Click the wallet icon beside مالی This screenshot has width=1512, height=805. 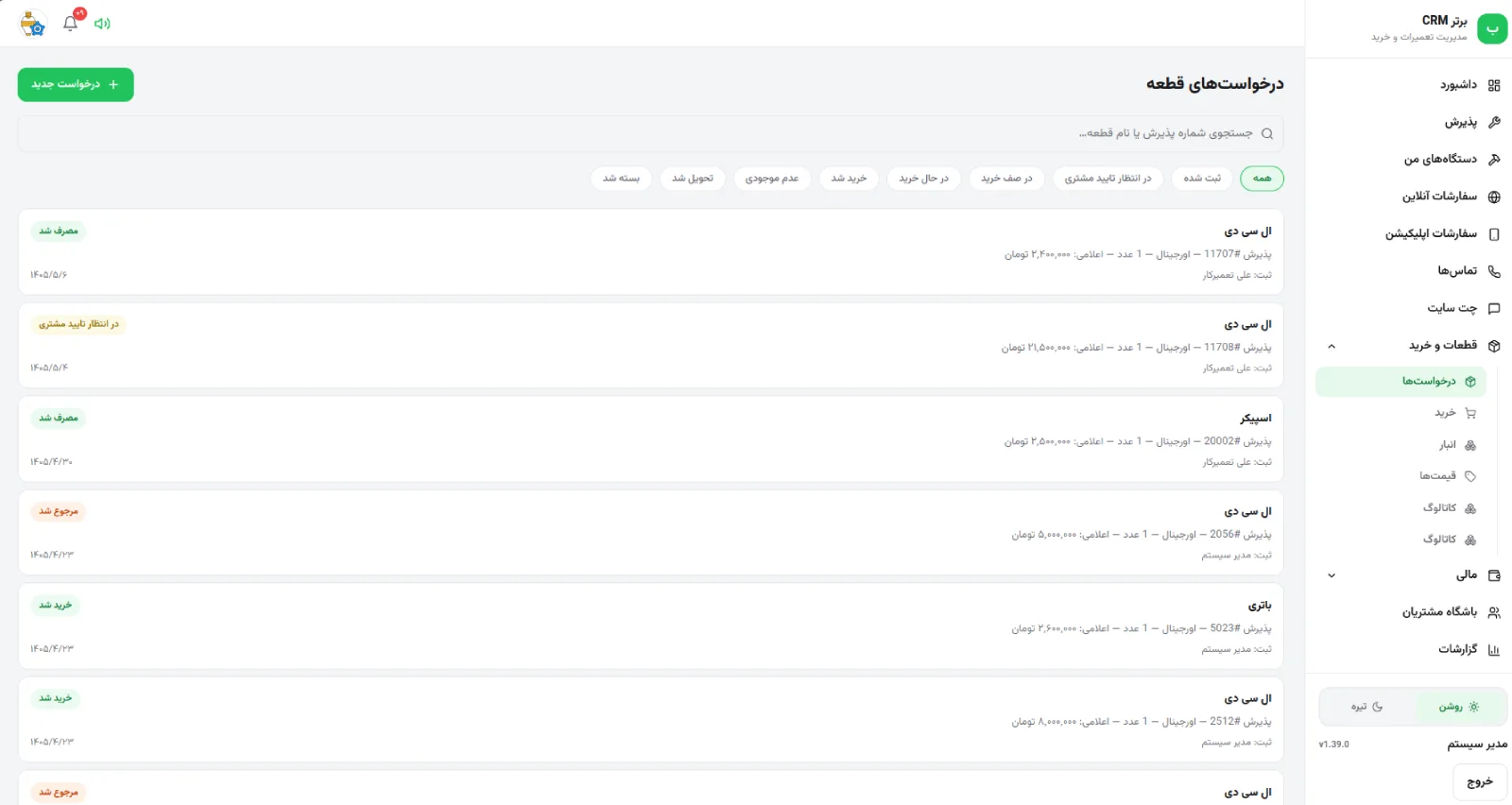coord(1494,575)
